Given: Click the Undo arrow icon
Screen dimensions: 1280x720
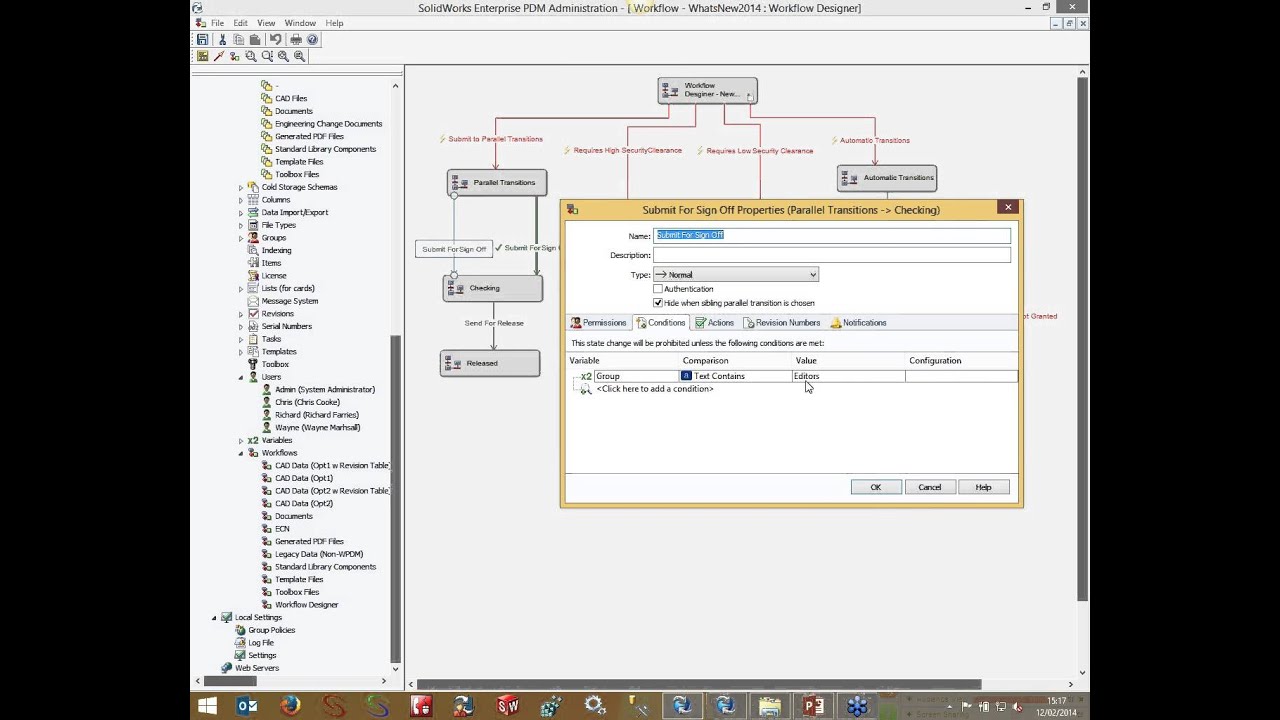Looking at the screenshot, I should (x=275, y=39).
